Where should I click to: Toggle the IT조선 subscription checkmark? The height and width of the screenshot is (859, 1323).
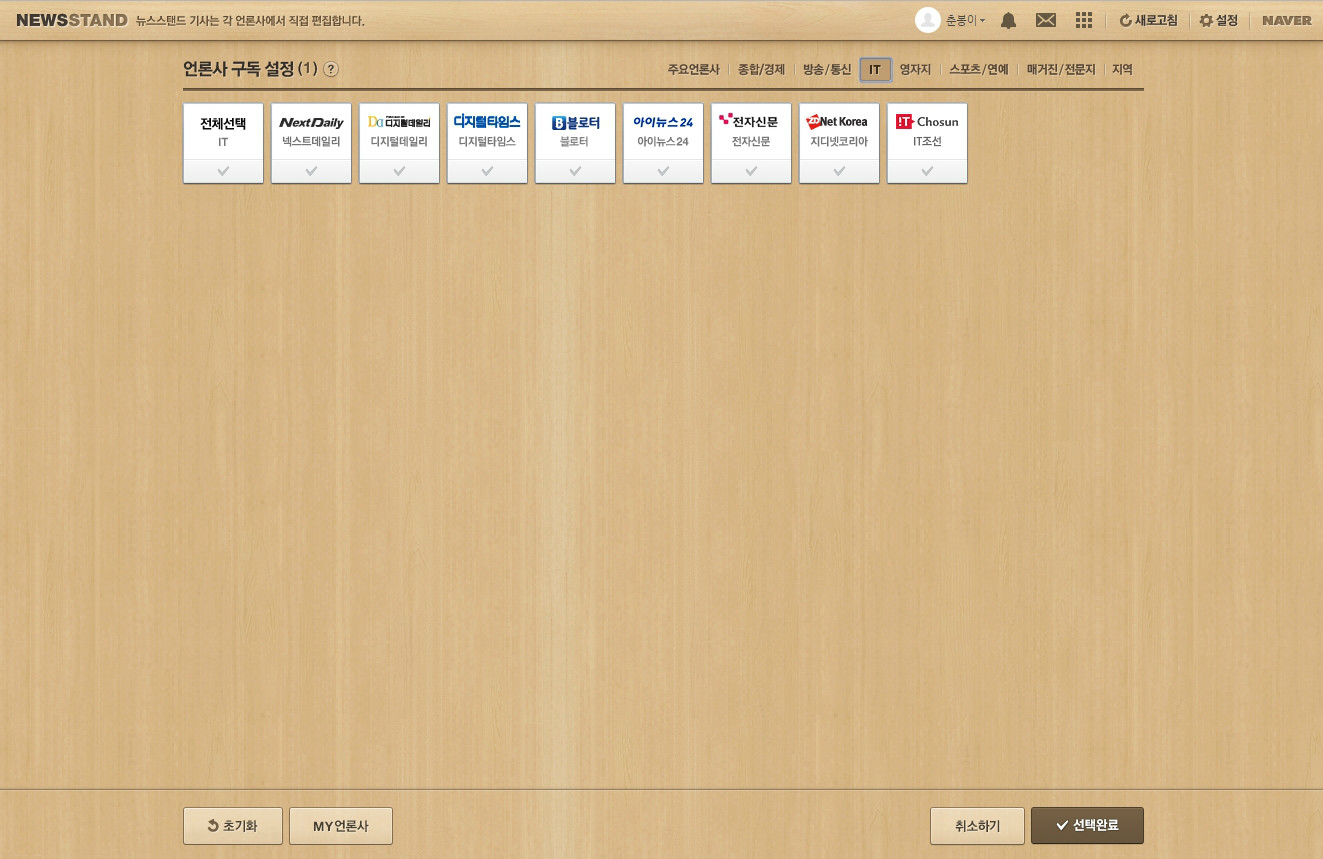(x=927, y=171)
